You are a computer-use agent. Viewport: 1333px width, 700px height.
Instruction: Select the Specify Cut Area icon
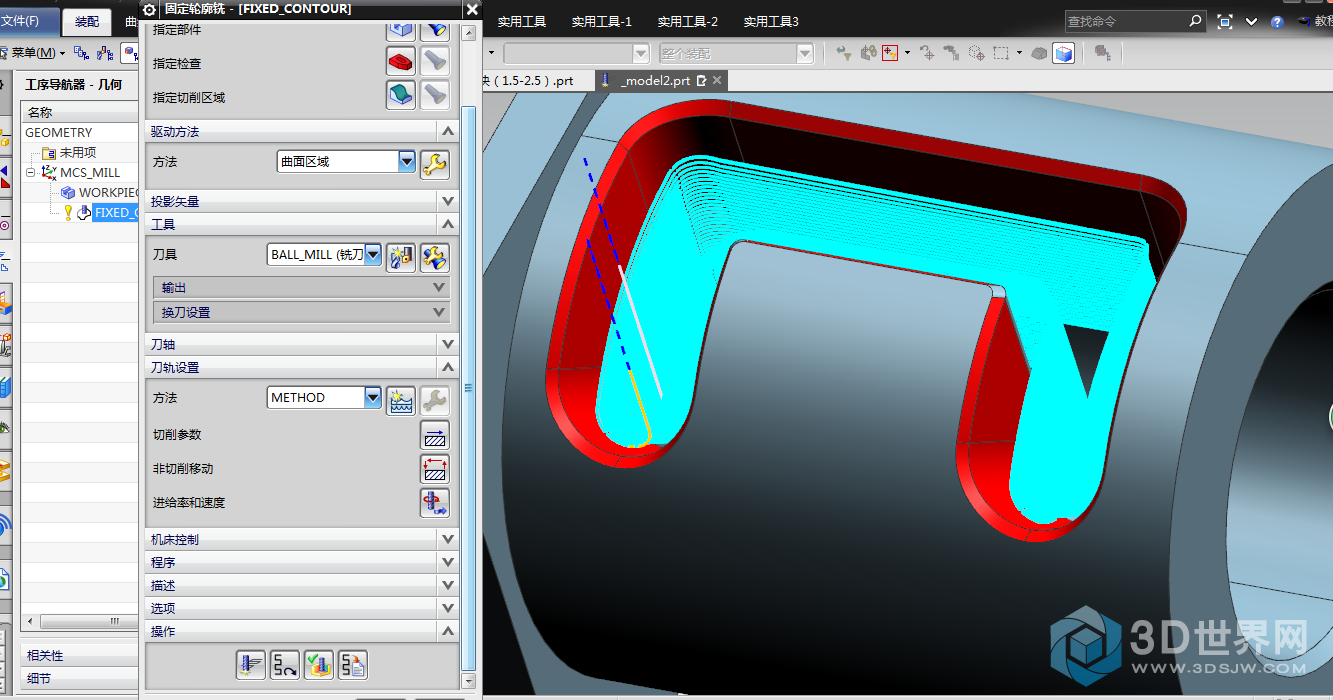pos(401,95)
